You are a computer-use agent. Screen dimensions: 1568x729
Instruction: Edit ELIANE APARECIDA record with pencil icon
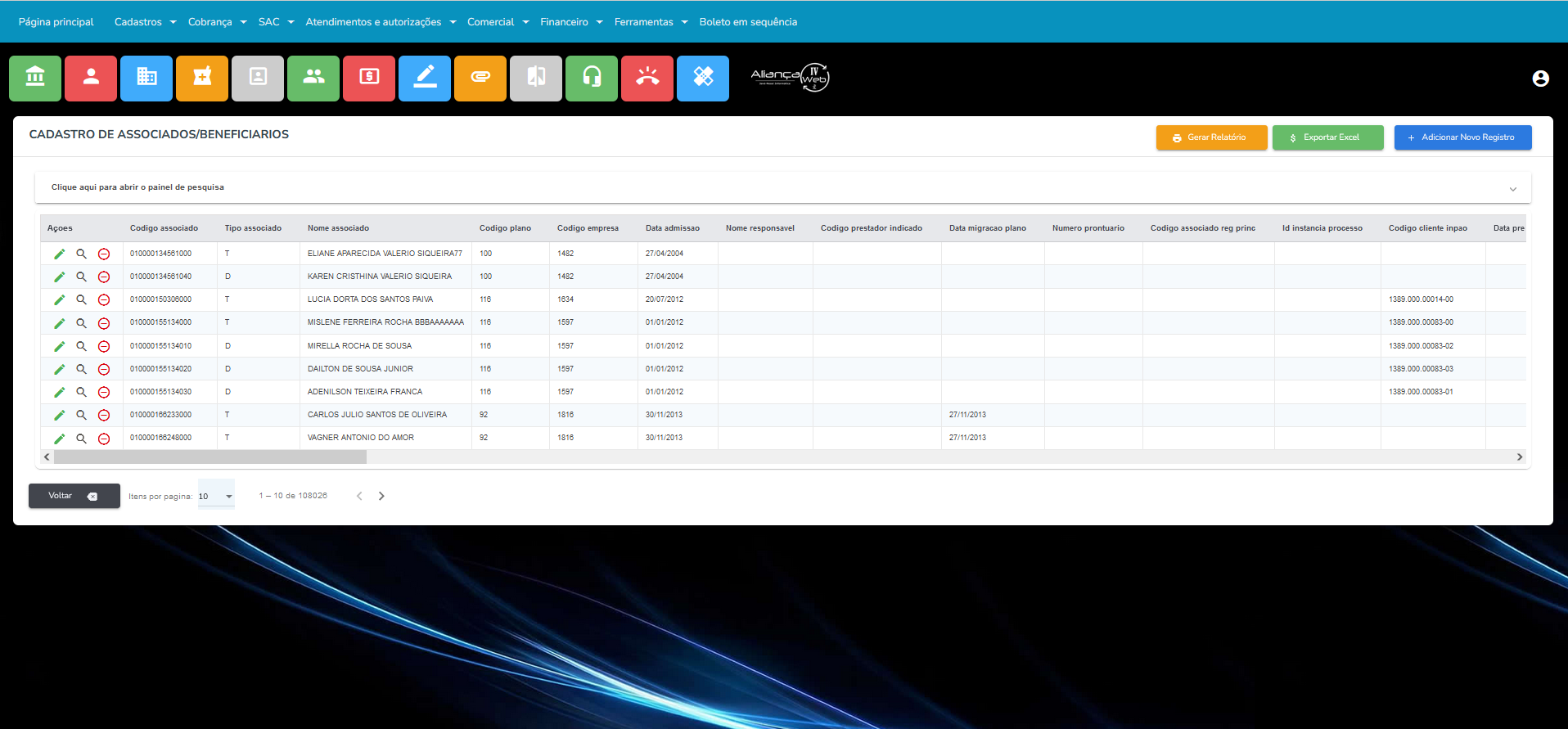pyautogui.click(x=60, y=254)
